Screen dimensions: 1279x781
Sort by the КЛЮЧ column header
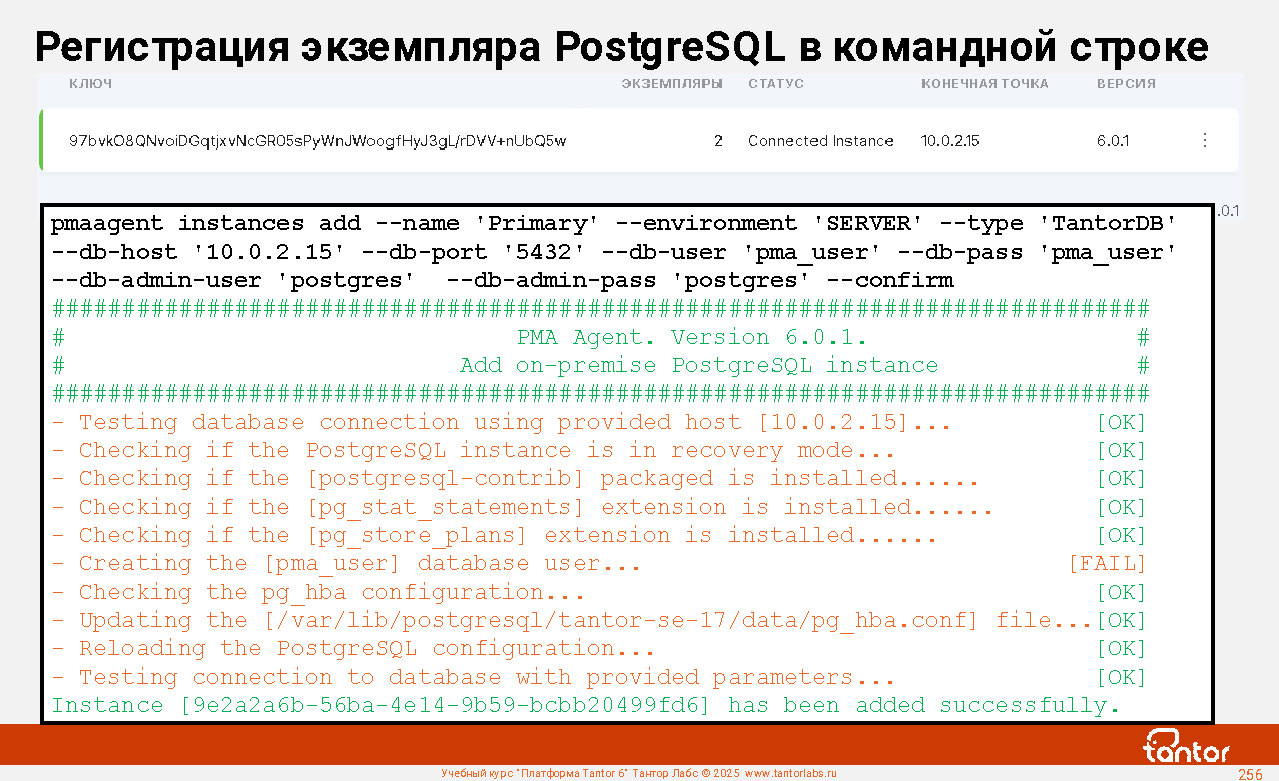click(x=90, y=84)
